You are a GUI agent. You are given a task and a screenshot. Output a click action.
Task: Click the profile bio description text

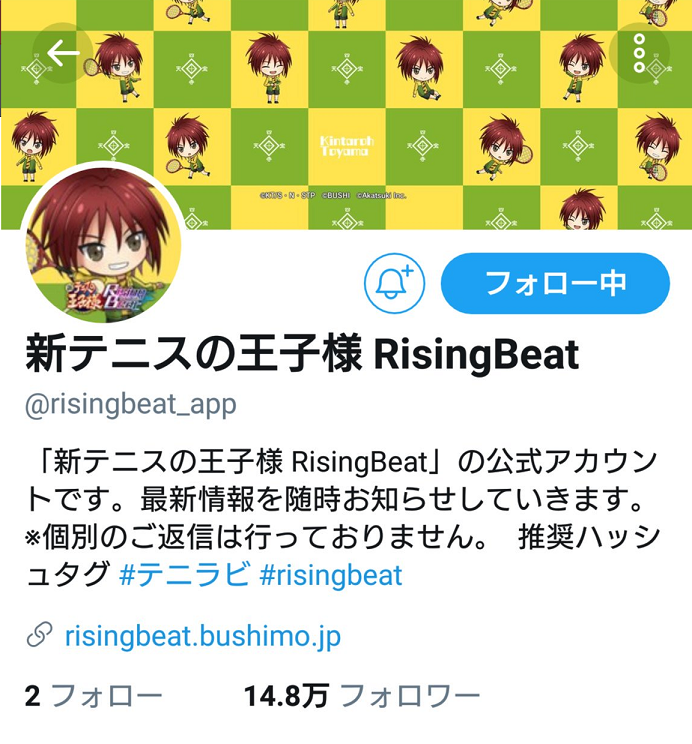[342, 518]
